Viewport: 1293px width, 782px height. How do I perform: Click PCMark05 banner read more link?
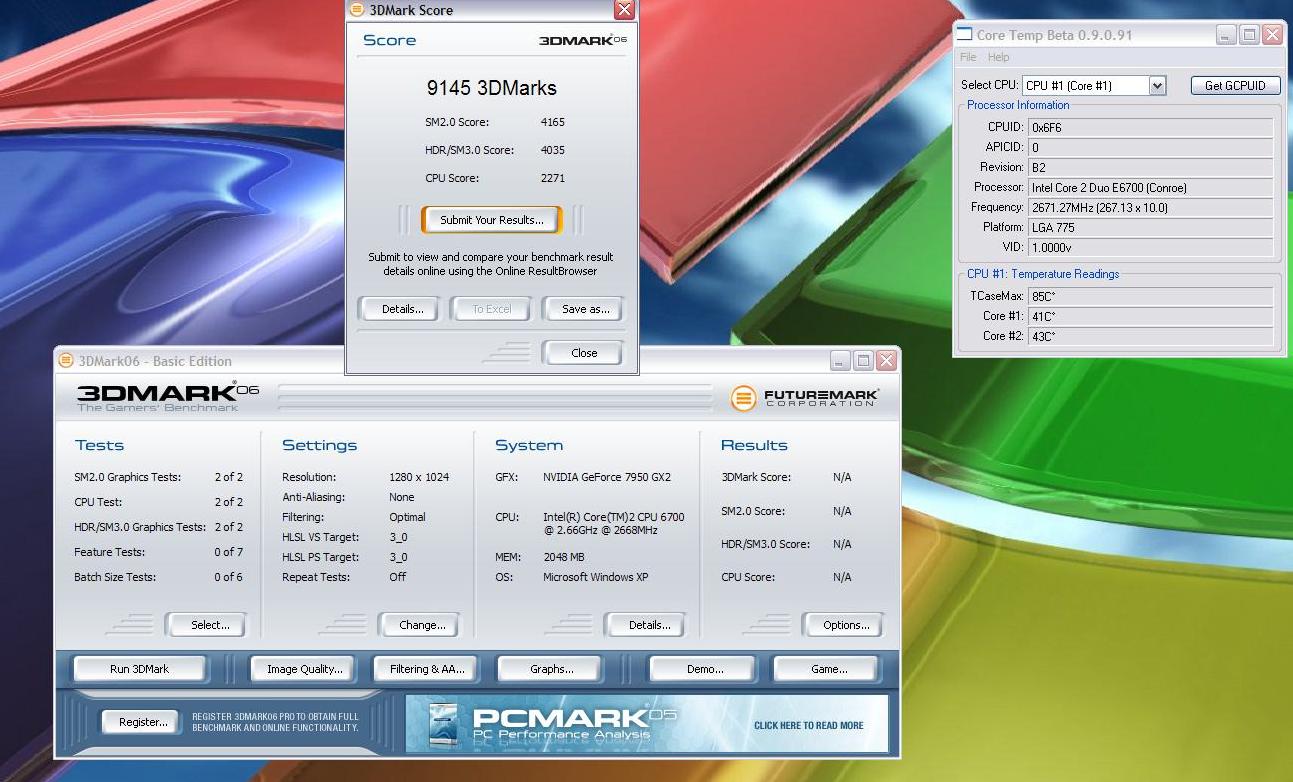808,725
